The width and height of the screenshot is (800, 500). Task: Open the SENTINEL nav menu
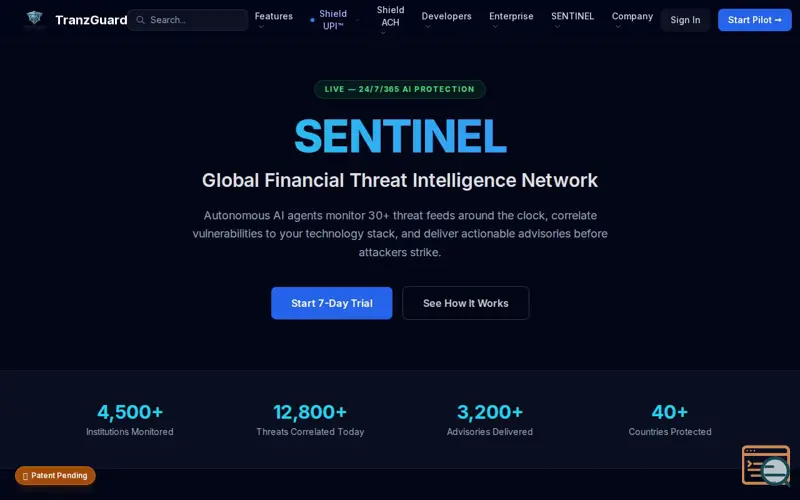(572, 17)
